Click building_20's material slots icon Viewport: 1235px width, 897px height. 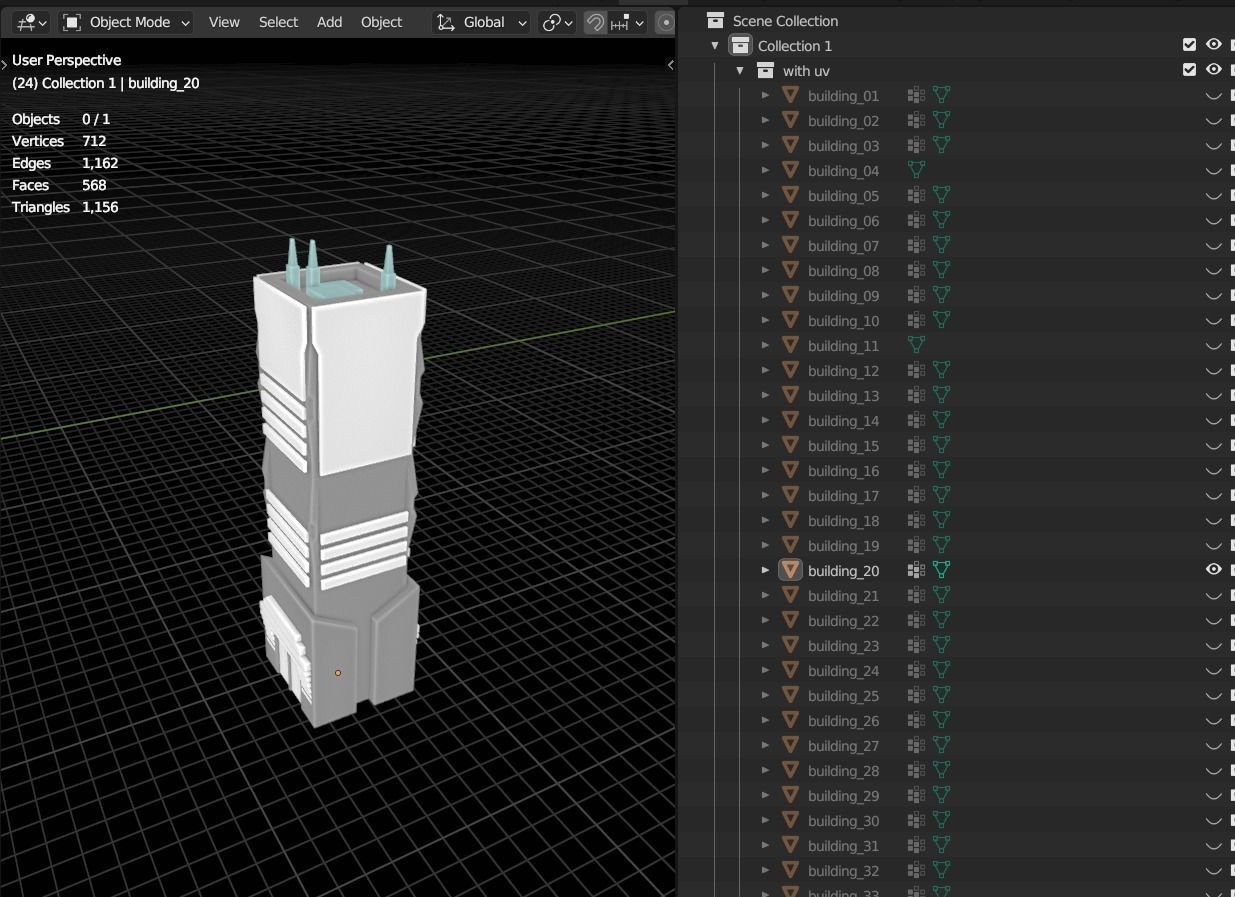point(915,570)
